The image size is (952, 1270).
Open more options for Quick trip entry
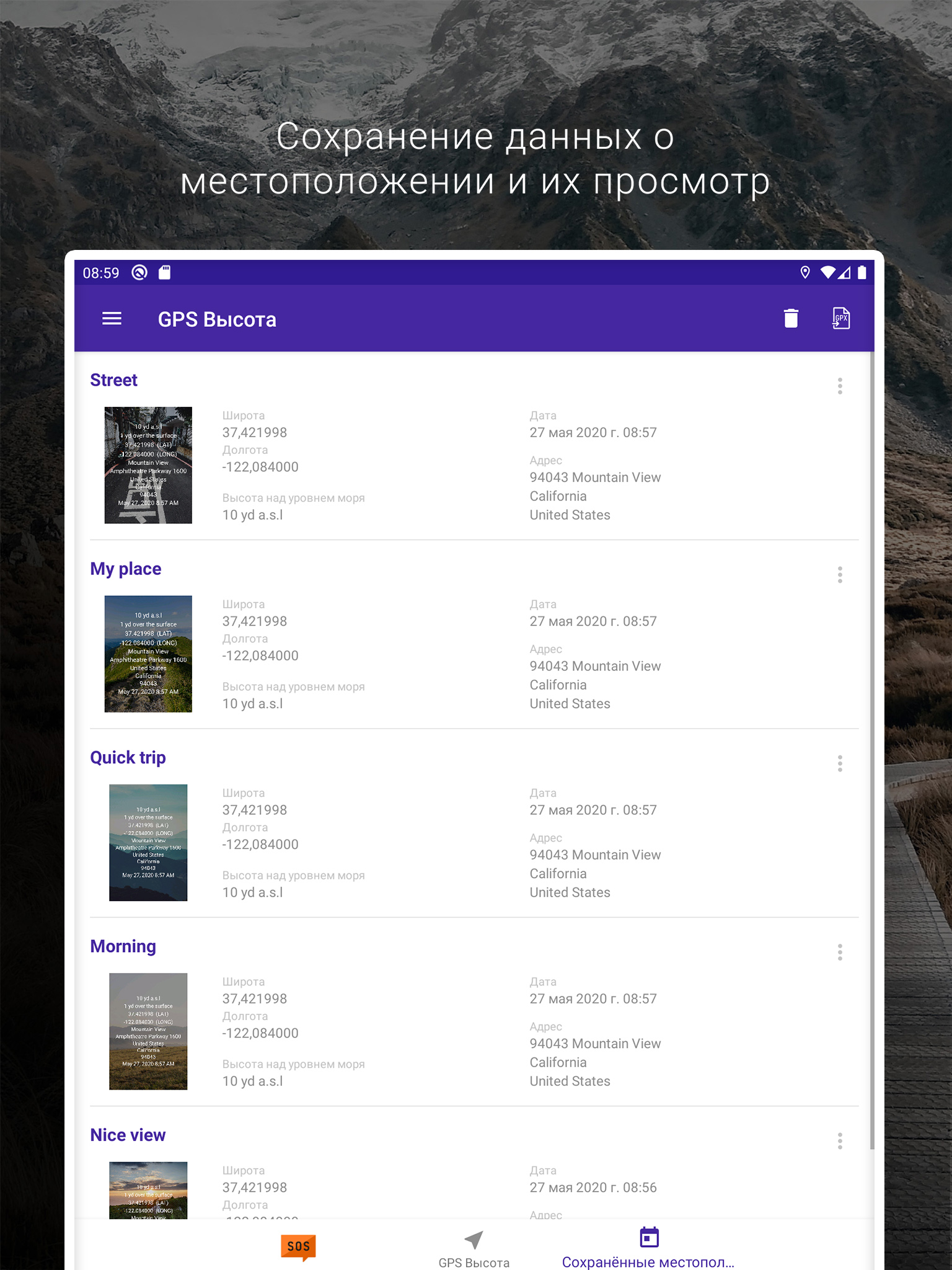pos(840,763)
